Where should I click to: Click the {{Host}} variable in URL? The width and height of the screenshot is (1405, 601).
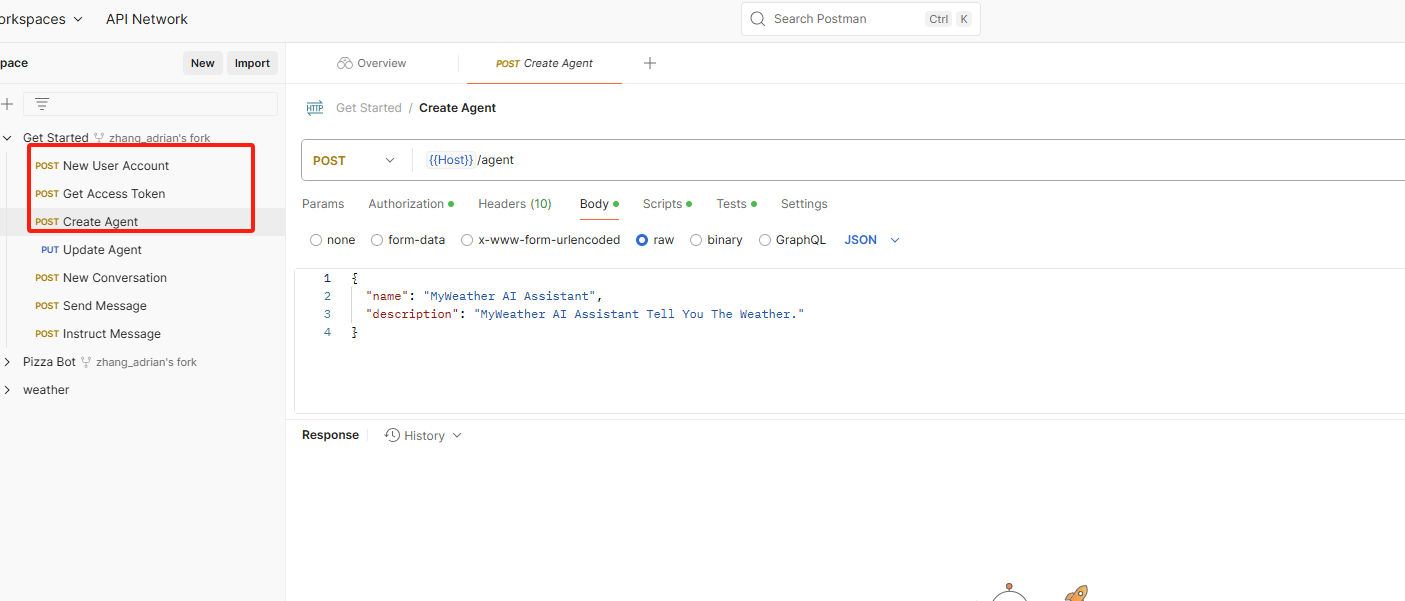450,160
